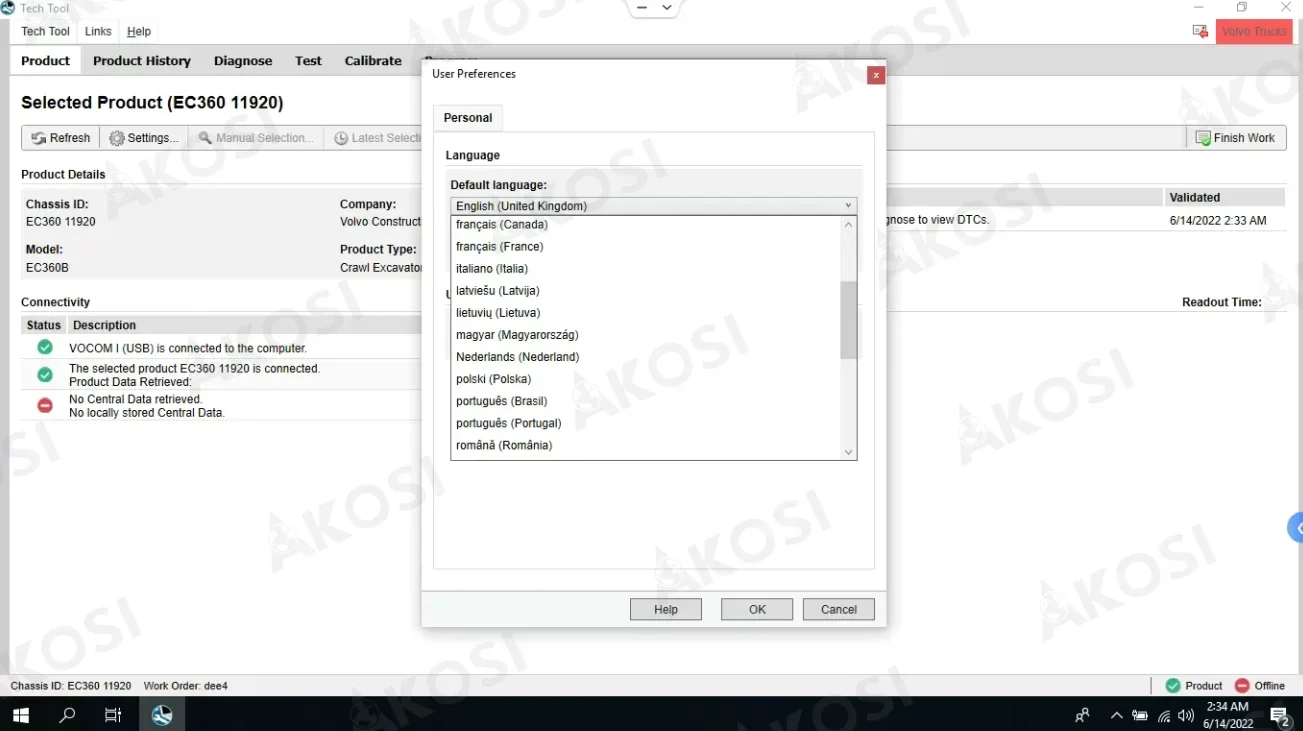Select the Personal tab in User Preferences

[468, 118]
